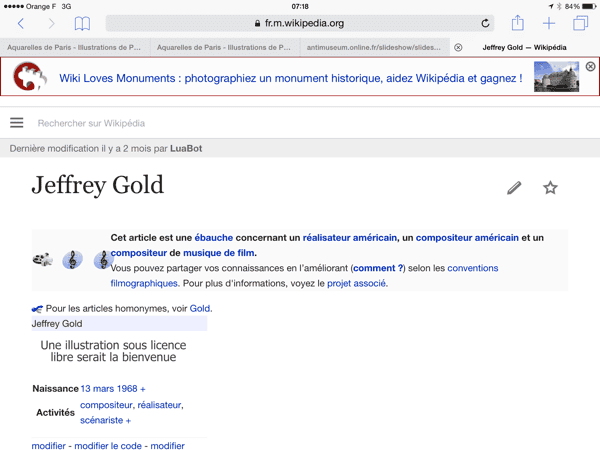Click the castle monument thumbnail
The image size is (600, 450).
556,77
